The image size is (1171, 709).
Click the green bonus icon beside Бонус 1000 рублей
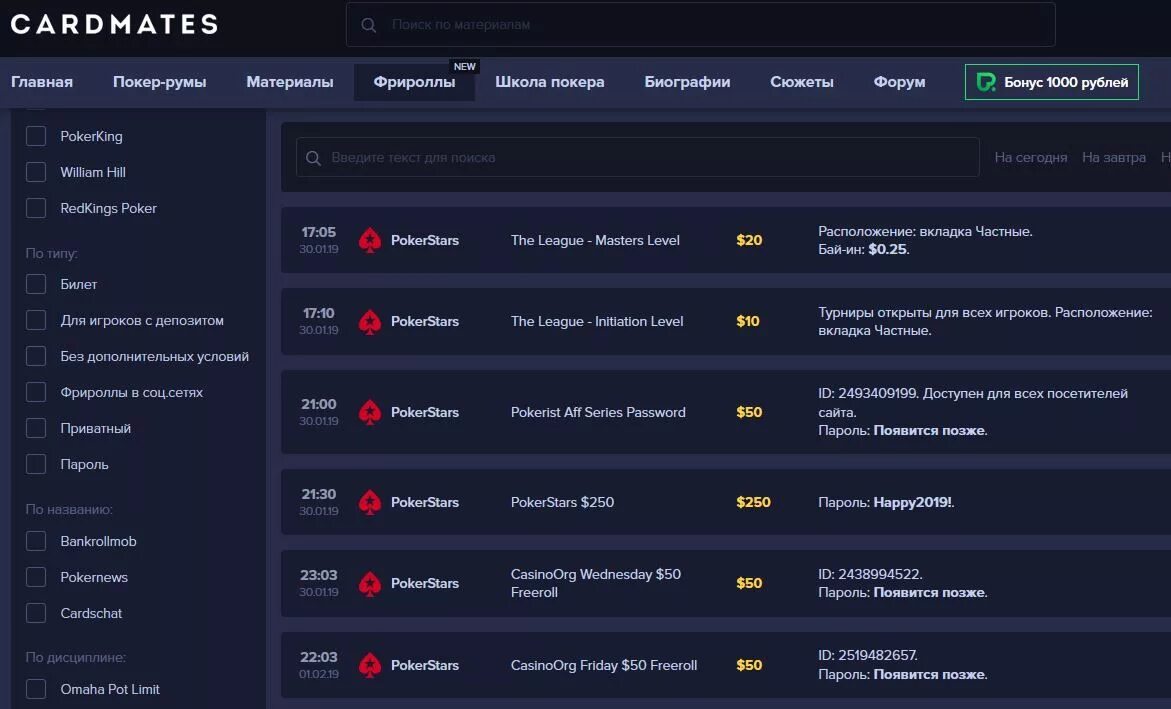[x=986, y=82]
